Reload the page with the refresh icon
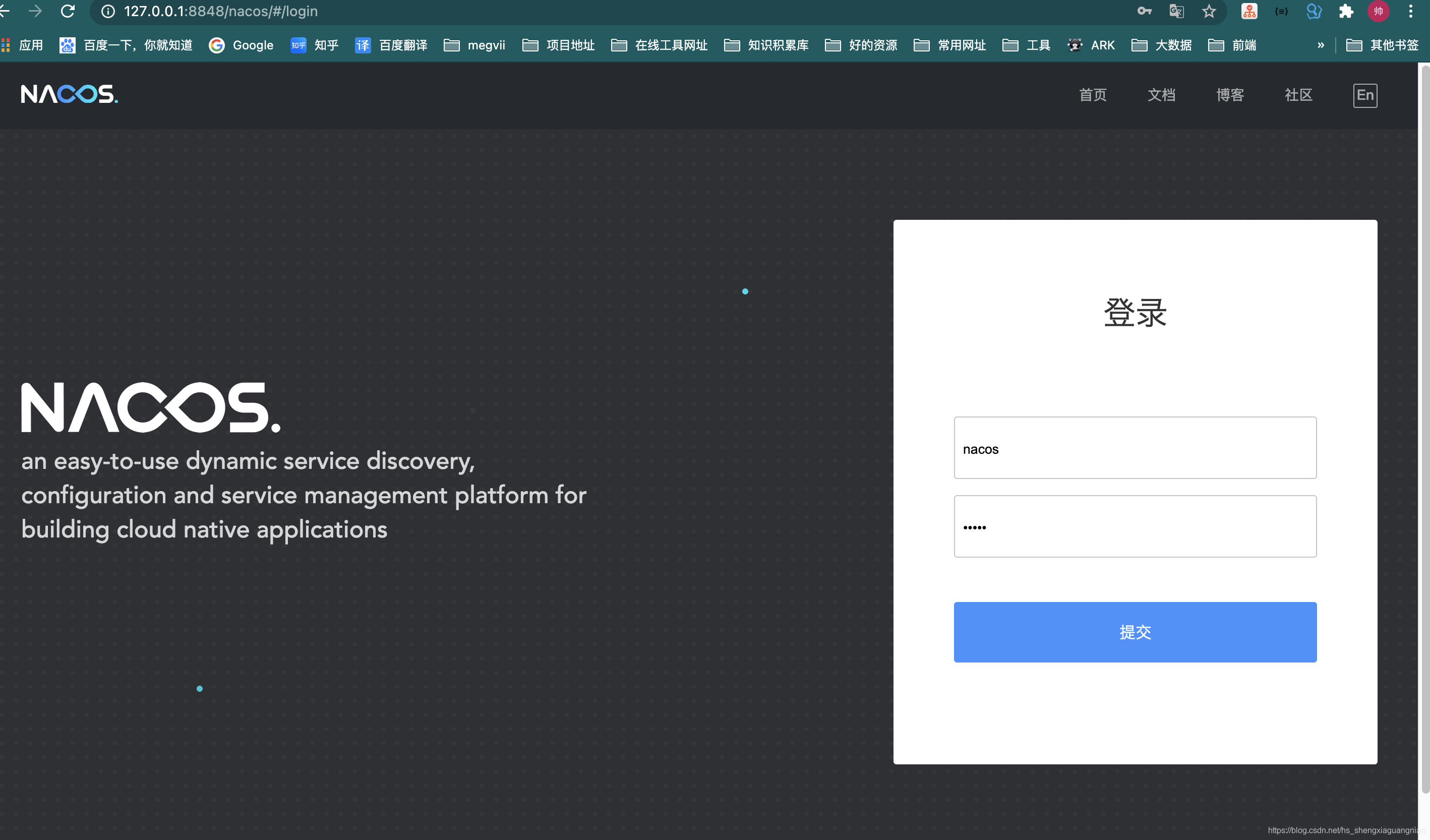This screenshot has height=840, width=1430. click(x=68, y=11)
